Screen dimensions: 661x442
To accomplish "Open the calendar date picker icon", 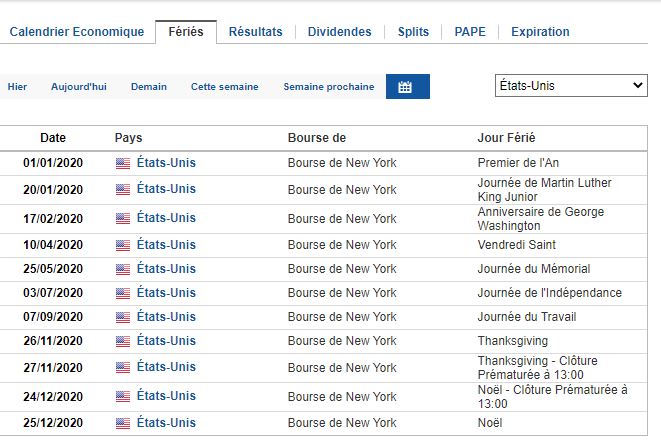I will pyautogui.click(x=407, y=87).
